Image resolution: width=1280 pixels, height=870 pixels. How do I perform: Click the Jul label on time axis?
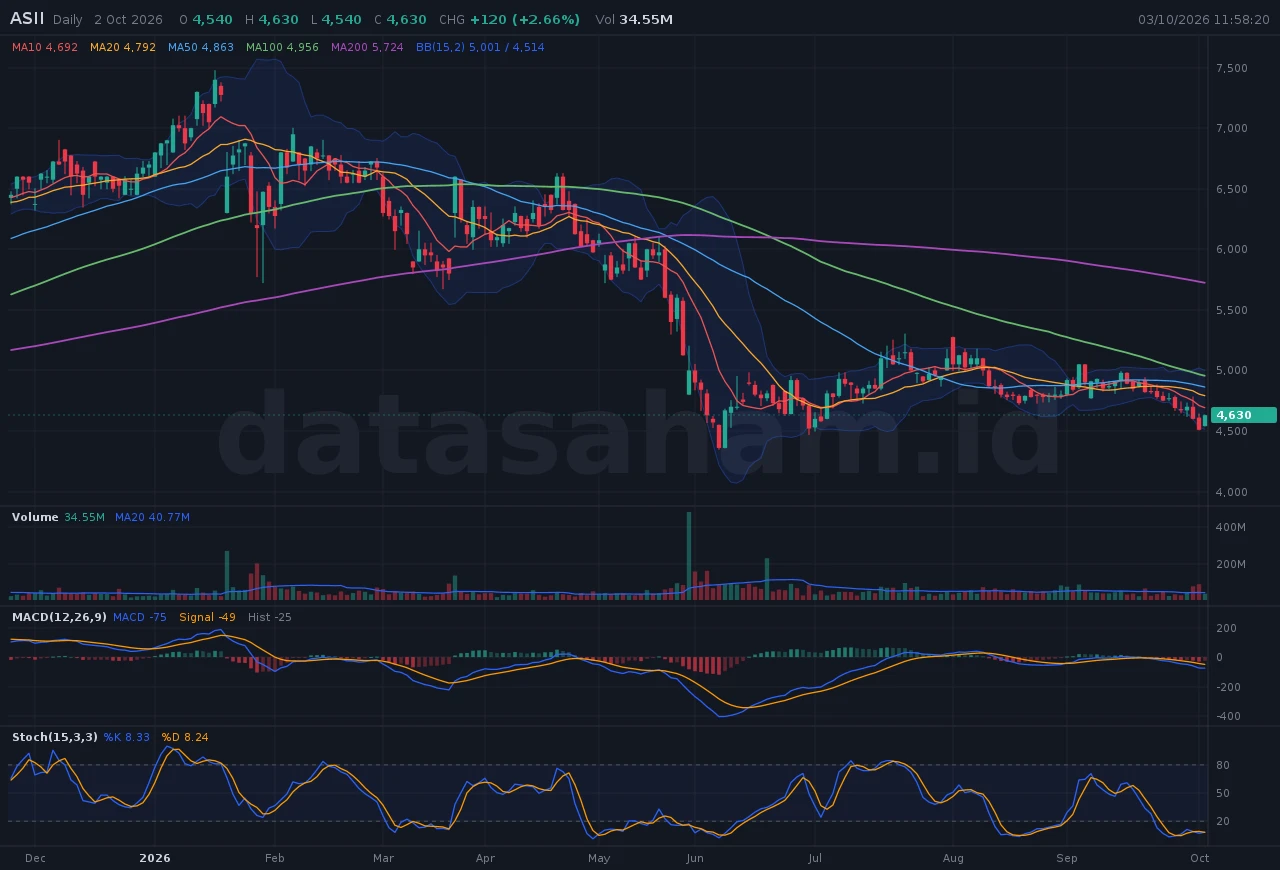815,858
